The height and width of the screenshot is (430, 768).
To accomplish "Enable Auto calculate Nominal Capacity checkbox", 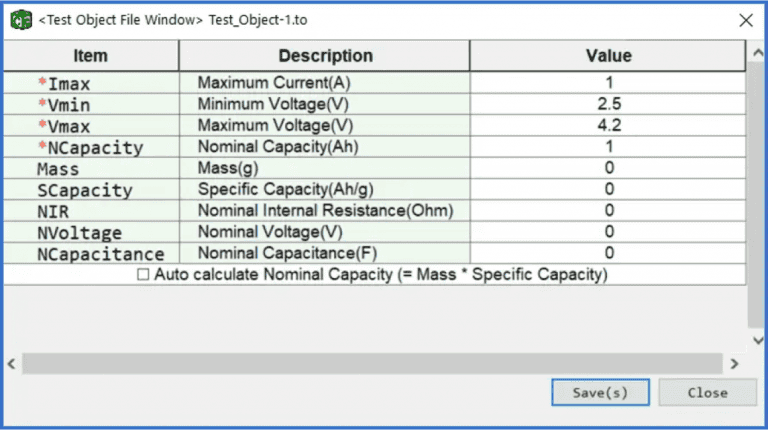I will click(x=144, y=274).
